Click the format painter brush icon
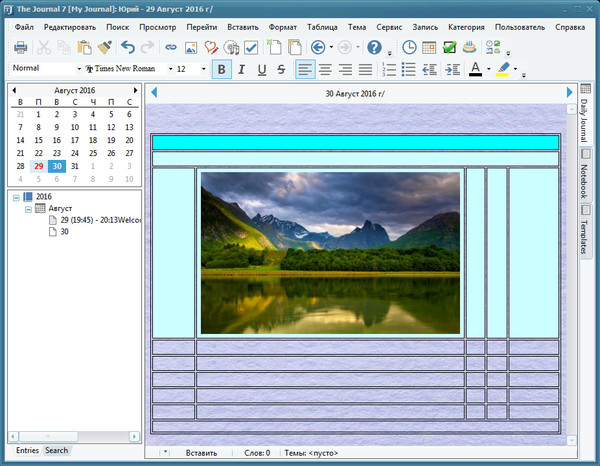The image size is (600, 466). 104,47
